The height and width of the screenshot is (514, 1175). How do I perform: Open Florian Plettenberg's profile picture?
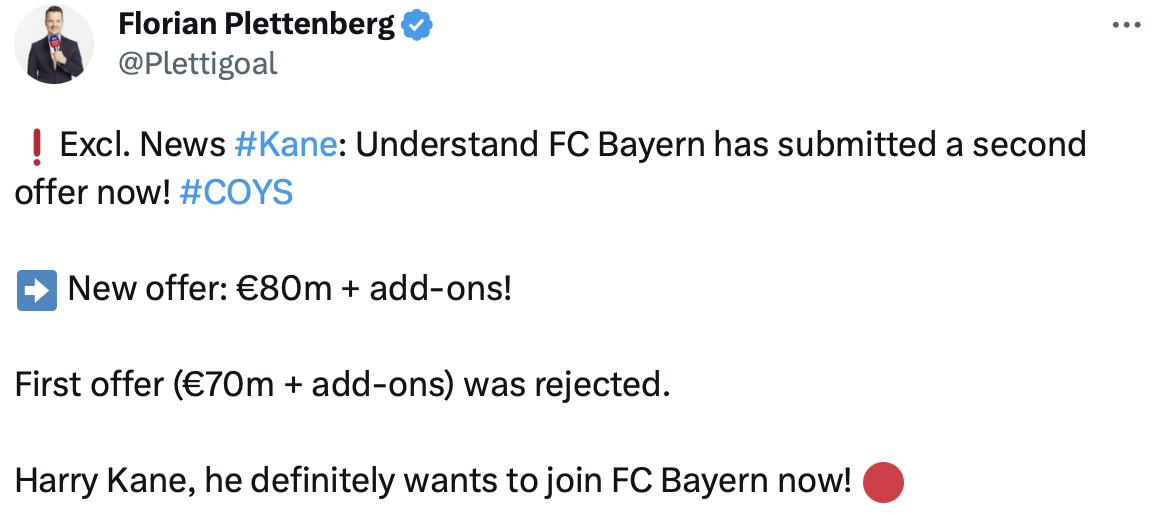coord(54,43)
